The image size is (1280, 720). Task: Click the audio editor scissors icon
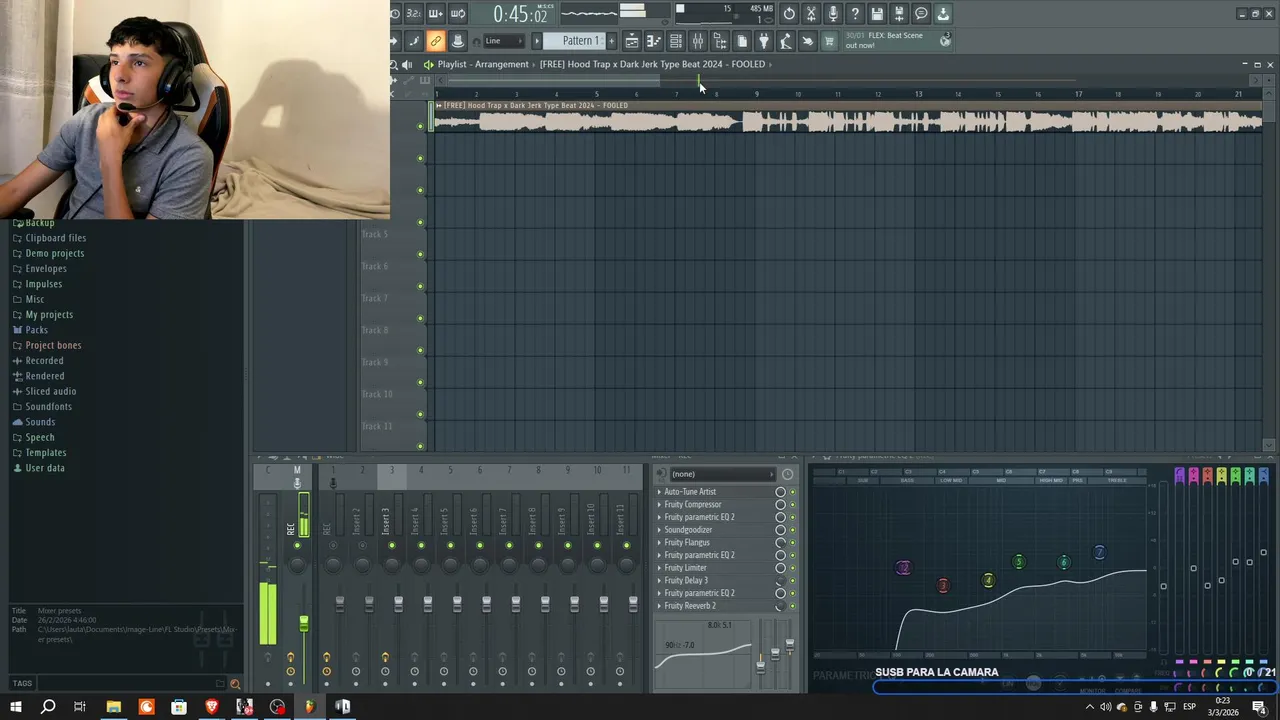pos(811,14)
